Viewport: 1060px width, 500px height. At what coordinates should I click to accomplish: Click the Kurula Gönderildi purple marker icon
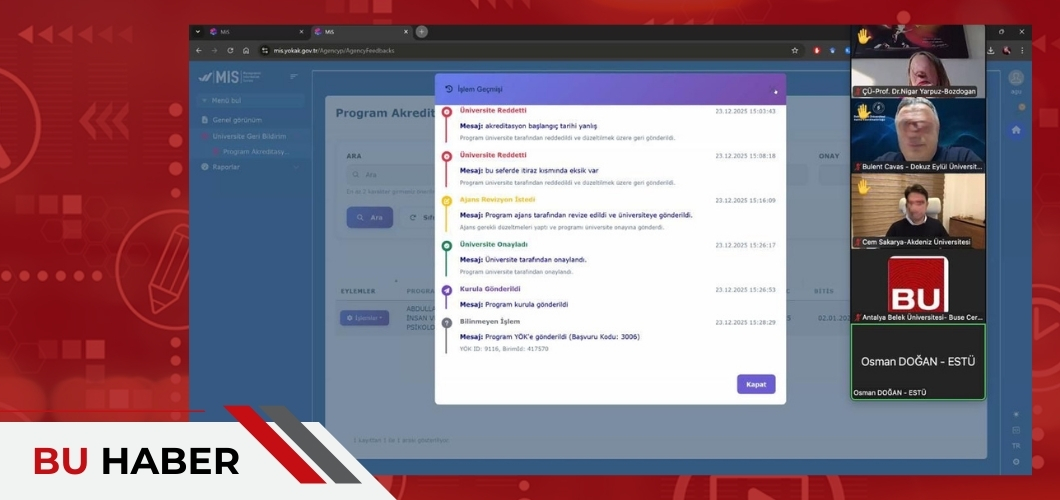[x=447, y=290]
